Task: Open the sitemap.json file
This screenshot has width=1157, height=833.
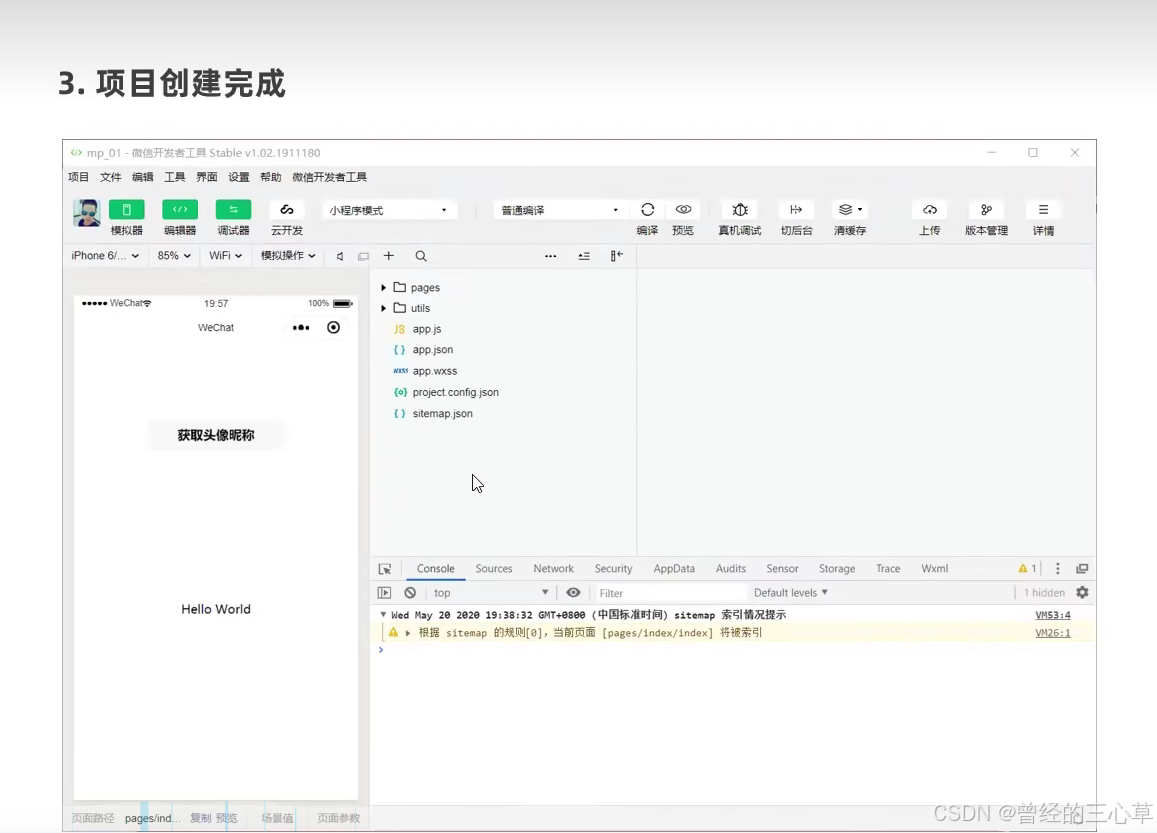Action: coord(443,414)
